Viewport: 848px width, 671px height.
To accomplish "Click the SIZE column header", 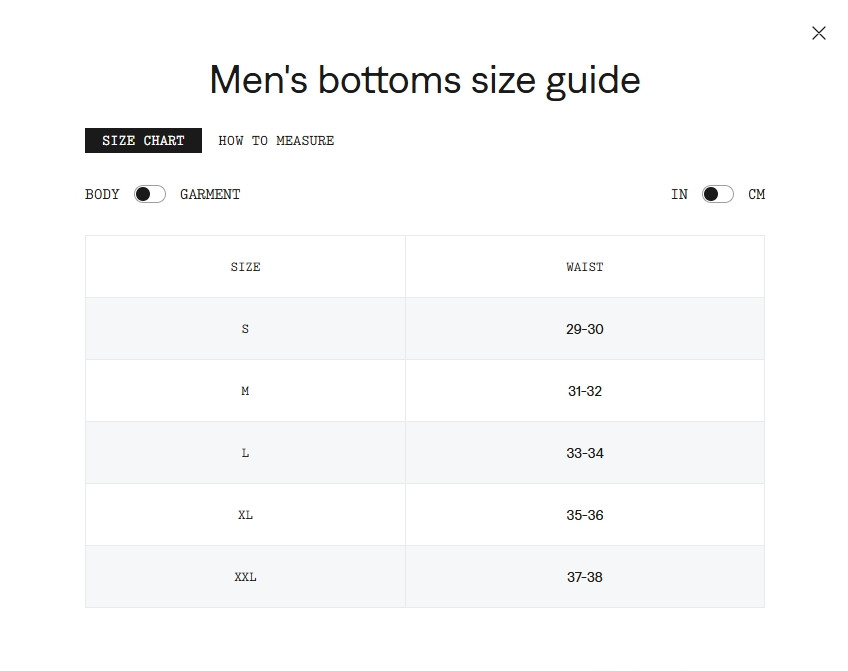I will pyautogui.click(x=246, y=267).
